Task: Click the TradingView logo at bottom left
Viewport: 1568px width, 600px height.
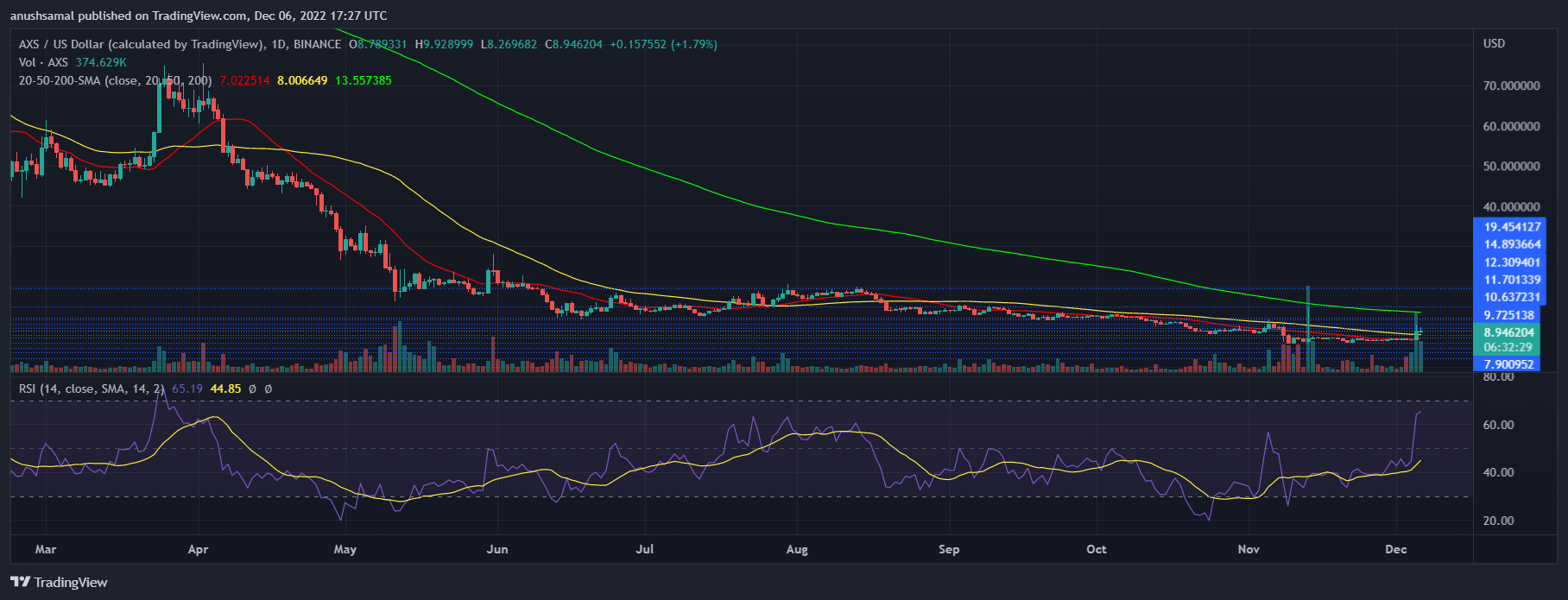Action: (x=59, y=582)
